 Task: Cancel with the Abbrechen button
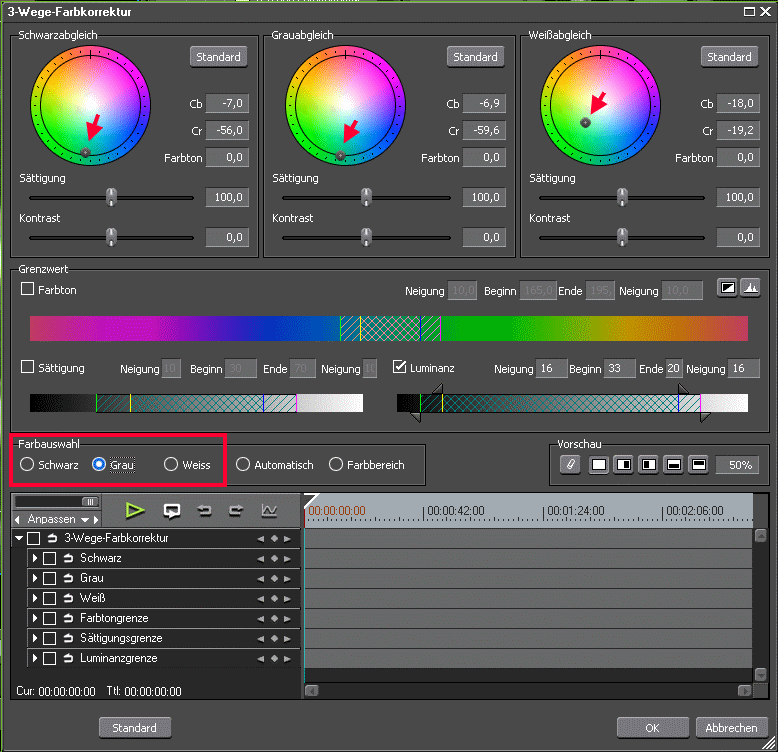(731, 728)
